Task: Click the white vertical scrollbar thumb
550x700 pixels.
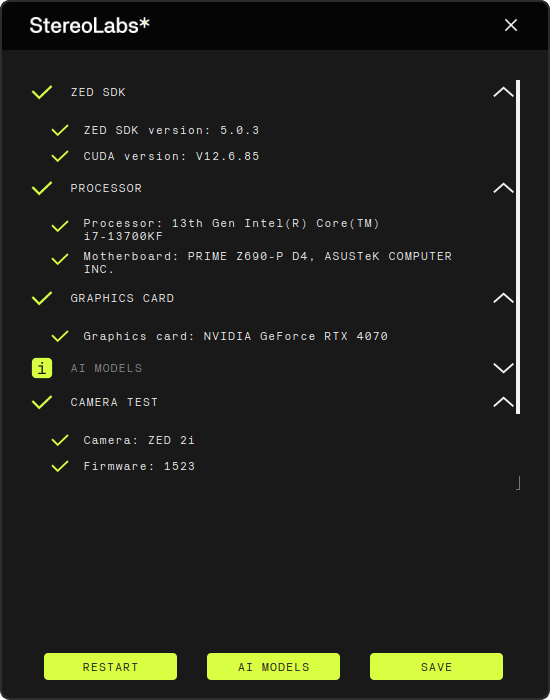Action: click(518, 247)
